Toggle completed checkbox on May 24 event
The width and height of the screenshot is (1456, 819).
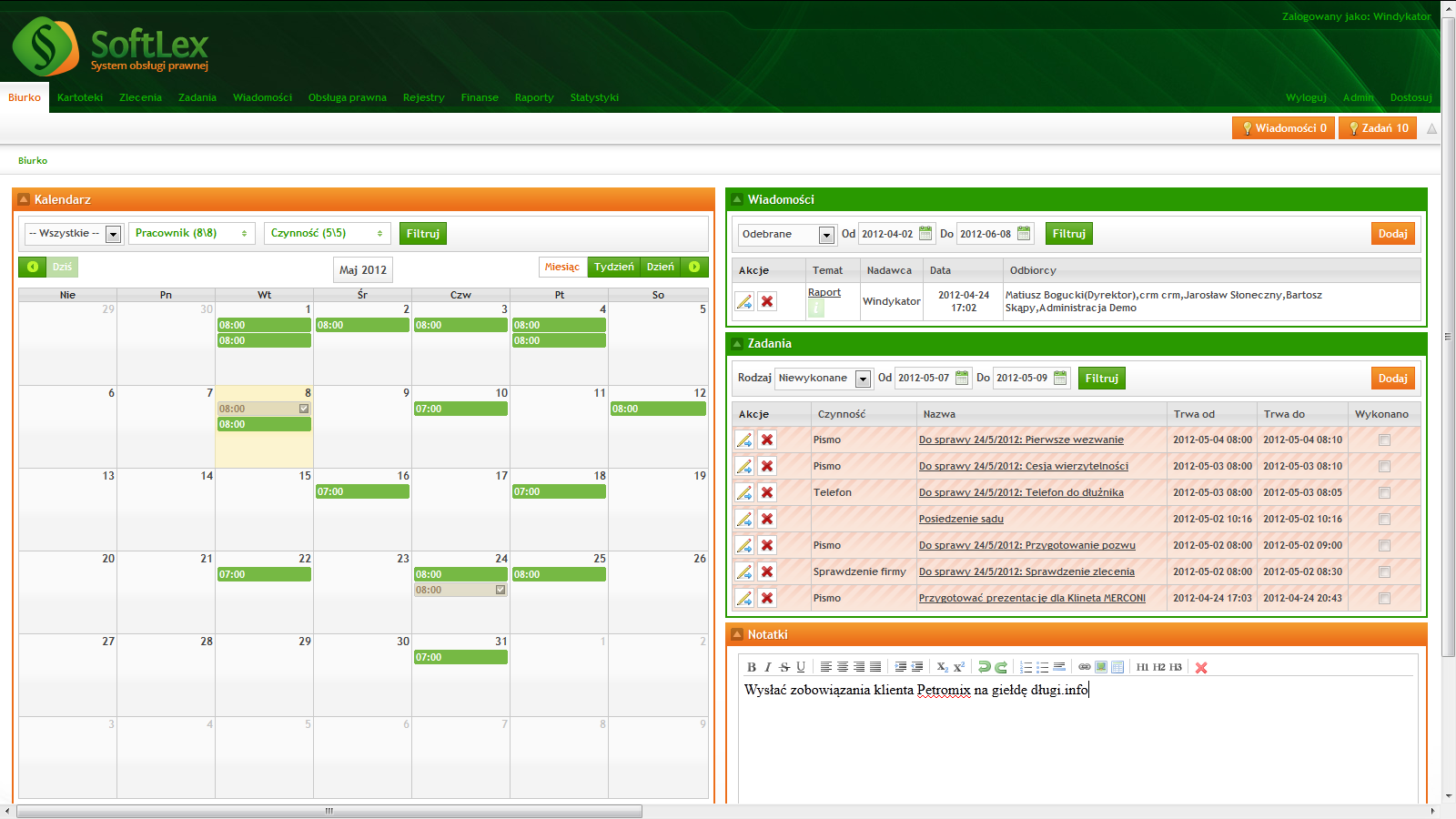click(x=500, y=590)
